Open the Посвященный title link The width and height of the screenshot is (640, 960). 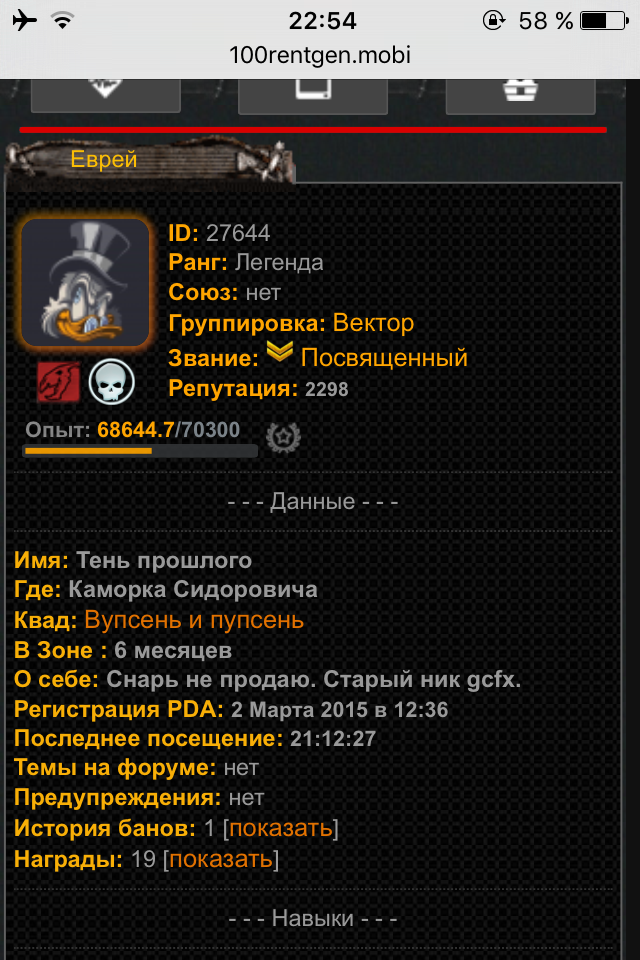(x=384, y=358)
